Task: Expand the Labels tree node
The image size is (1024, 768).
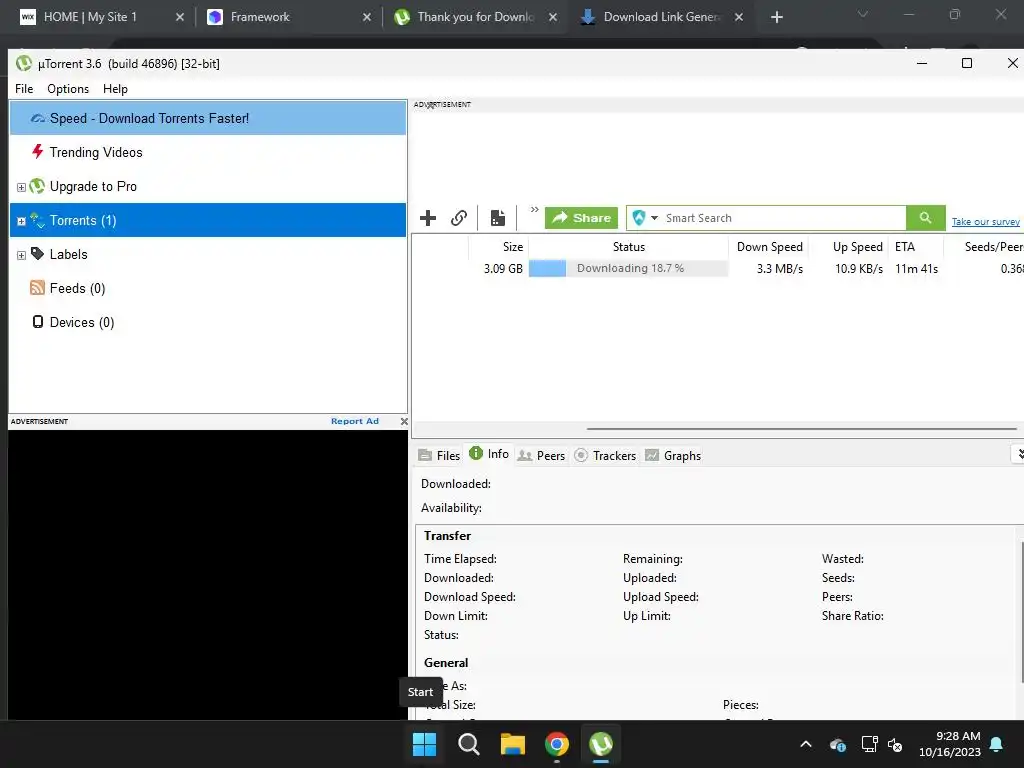Action: coord(21,255)
